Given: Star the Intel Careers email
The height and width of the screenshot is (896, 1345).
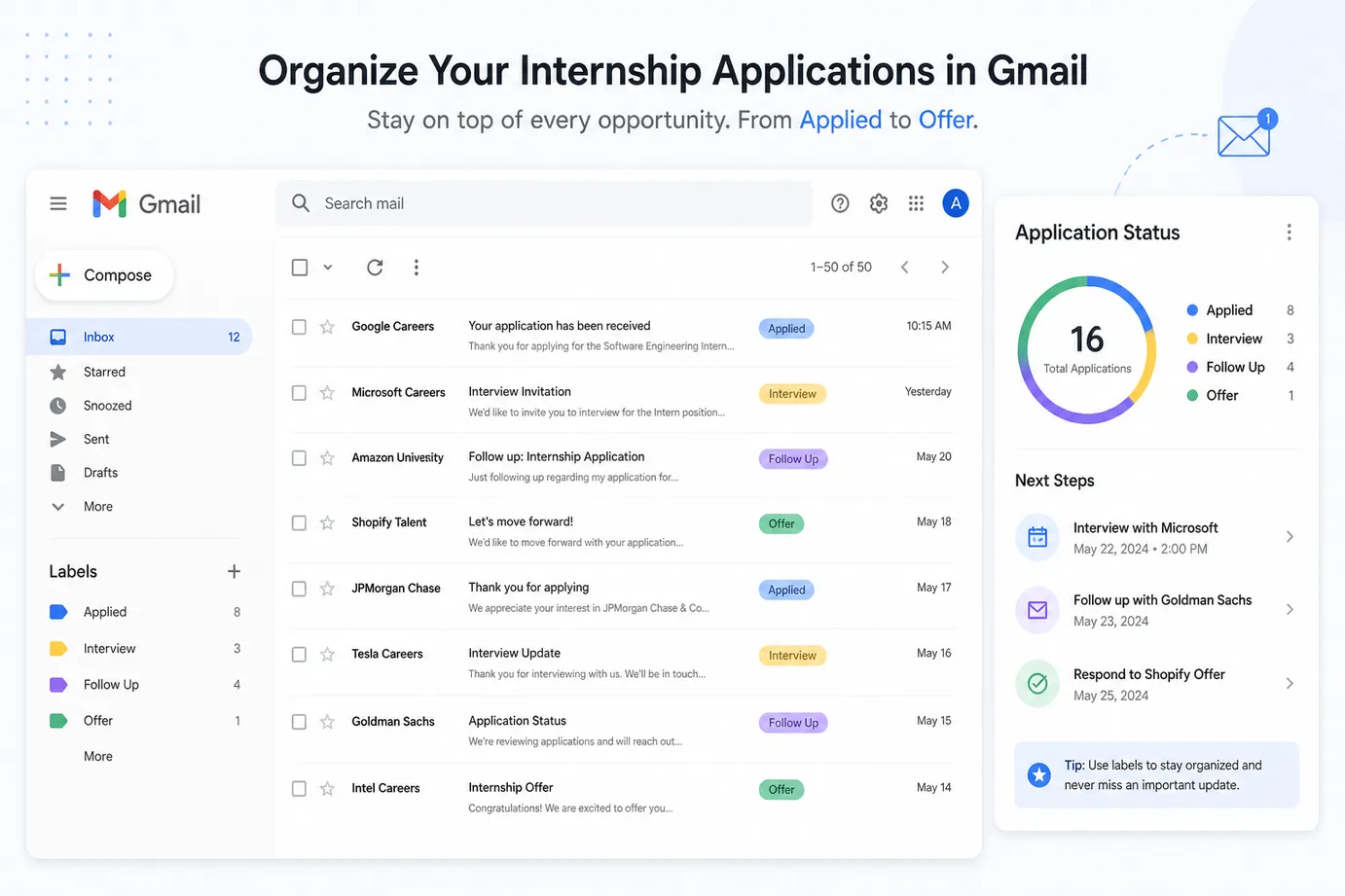Looking at the screenshot, I should [327, 789].
